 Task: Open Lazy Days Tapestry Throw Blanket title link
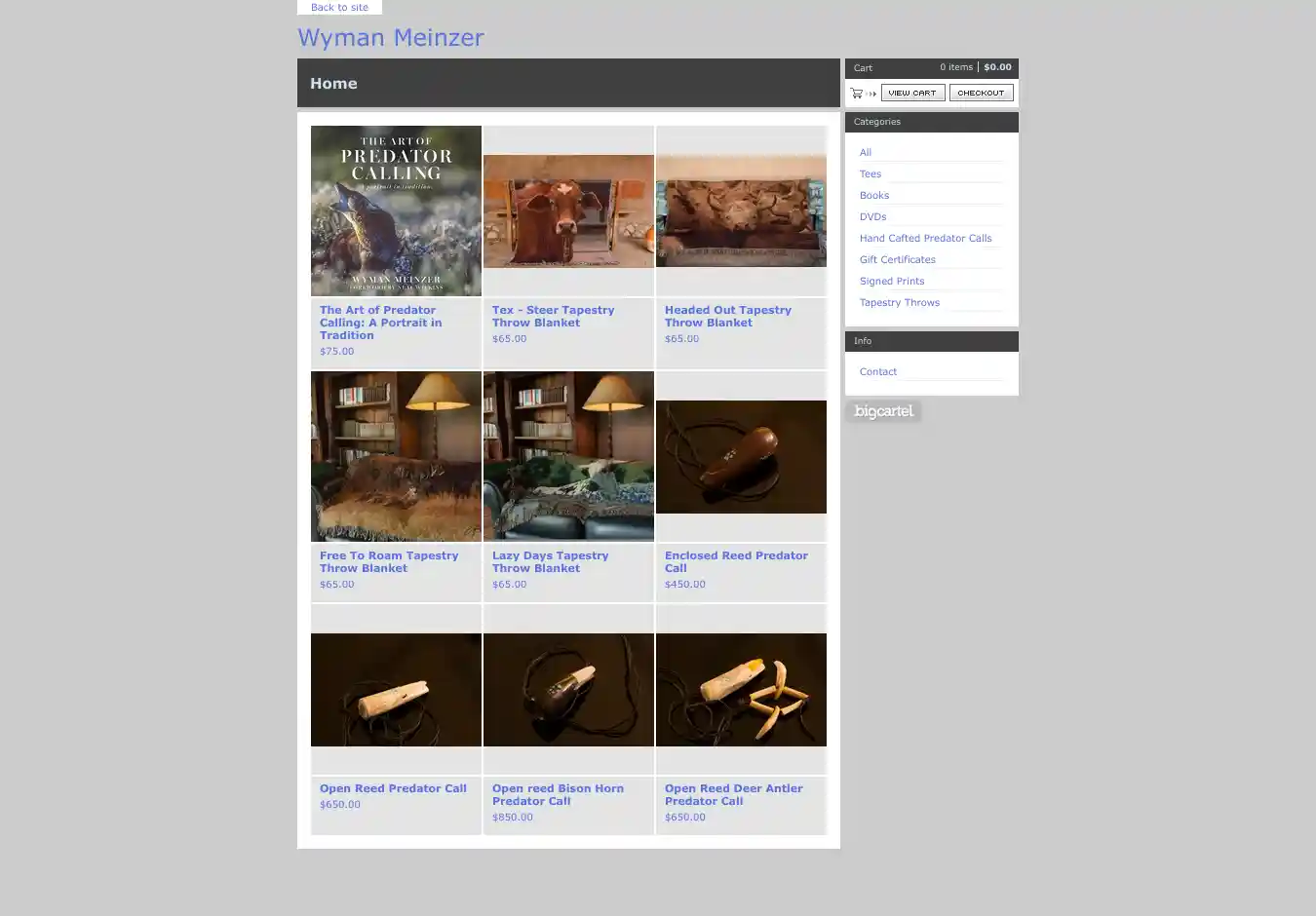(550, 562)
